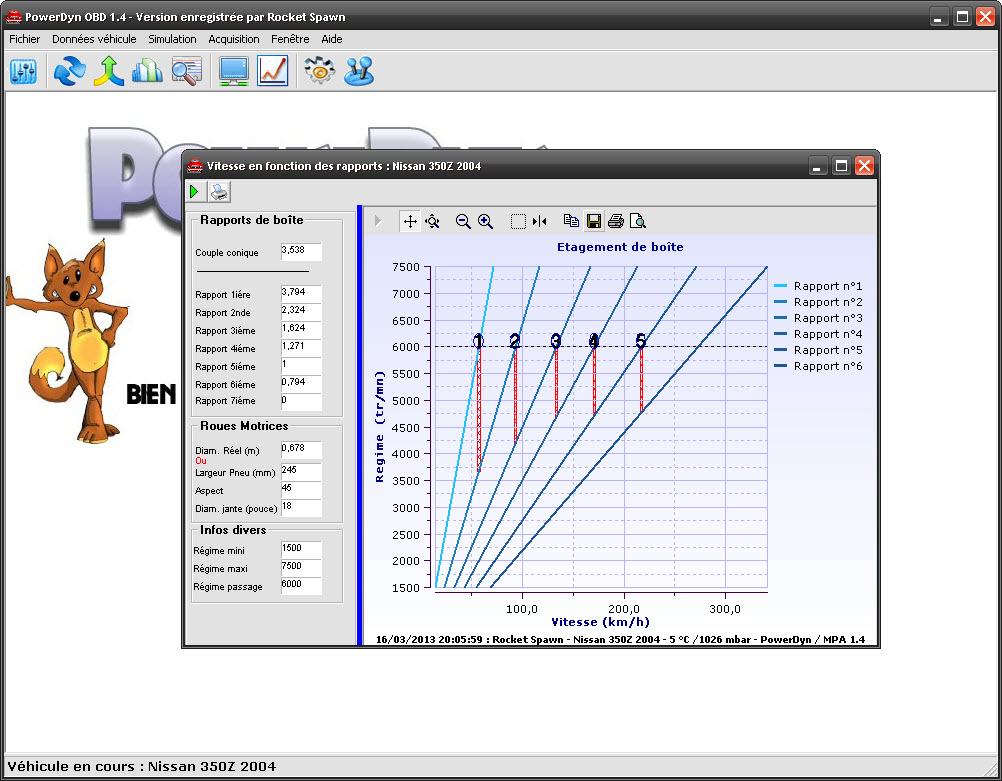Viewport: 1002px width, 781px height.
Task: Click the blue circular arrows refresh icon
Action: coord(70,71)
